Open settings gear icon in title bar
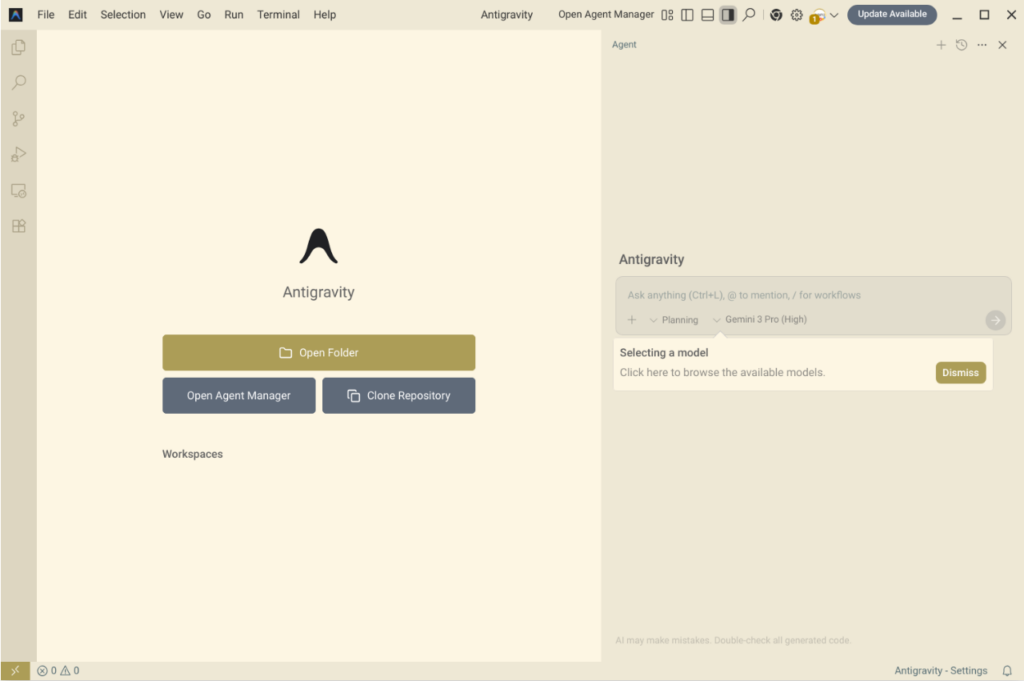Screen dimensions: 1024x681 click(796, 15)
